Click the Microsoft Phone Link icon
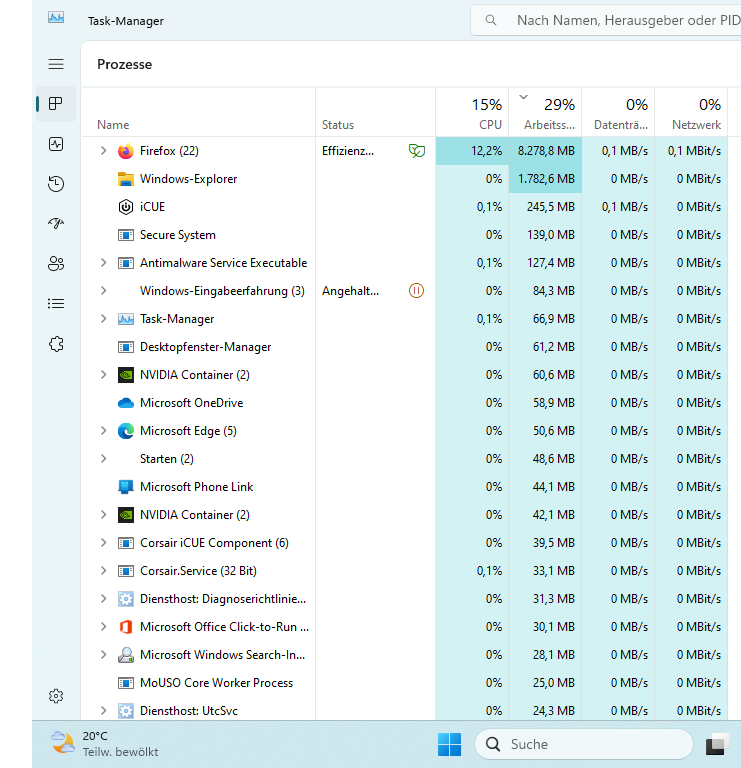741x768 pixels. tap(126, 487)
